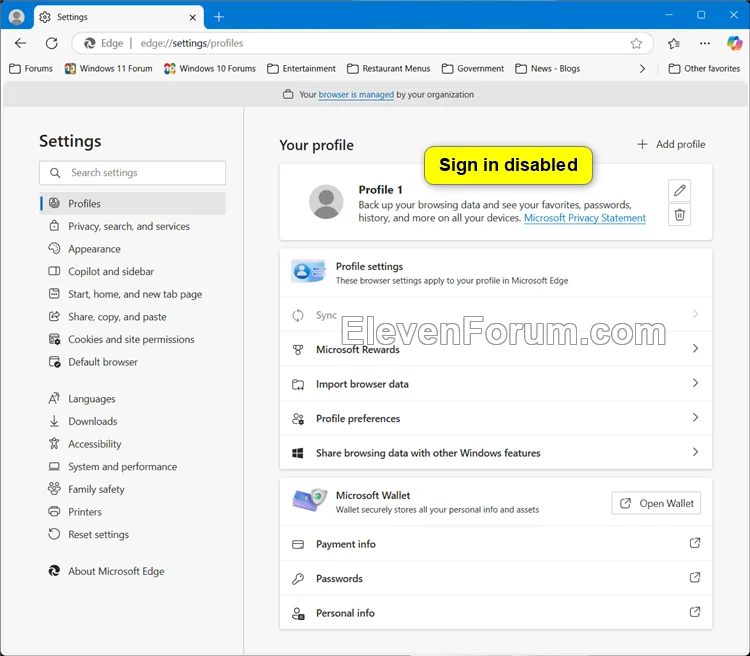Screen dimensions: 750x656
Task: Open the News - Blogs favorites folder
Action: pyautogui.click(x=548, y=69)
